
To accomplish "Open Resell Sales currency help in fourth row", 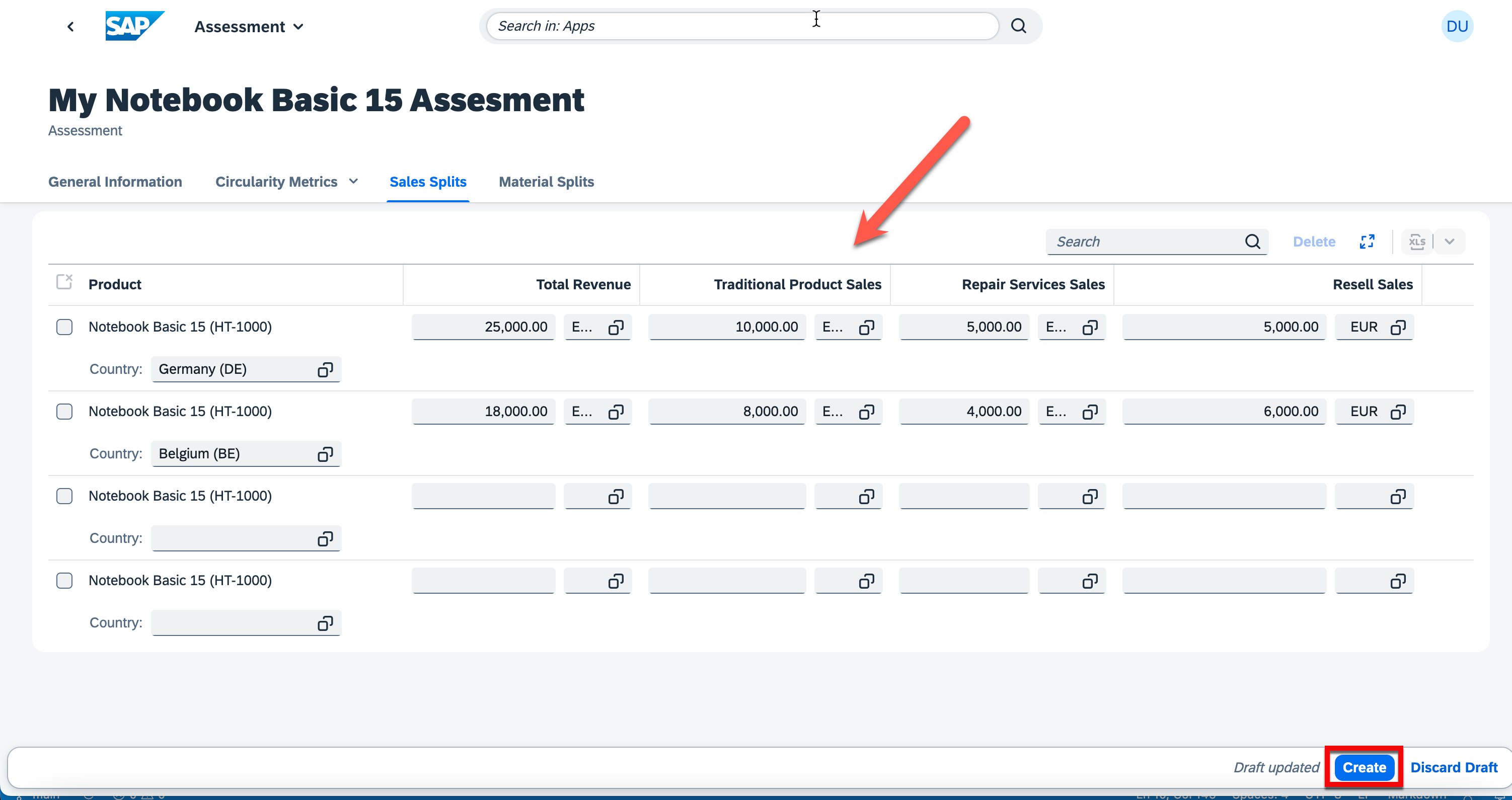I will pyautogui.click(x=1398, y=581).
